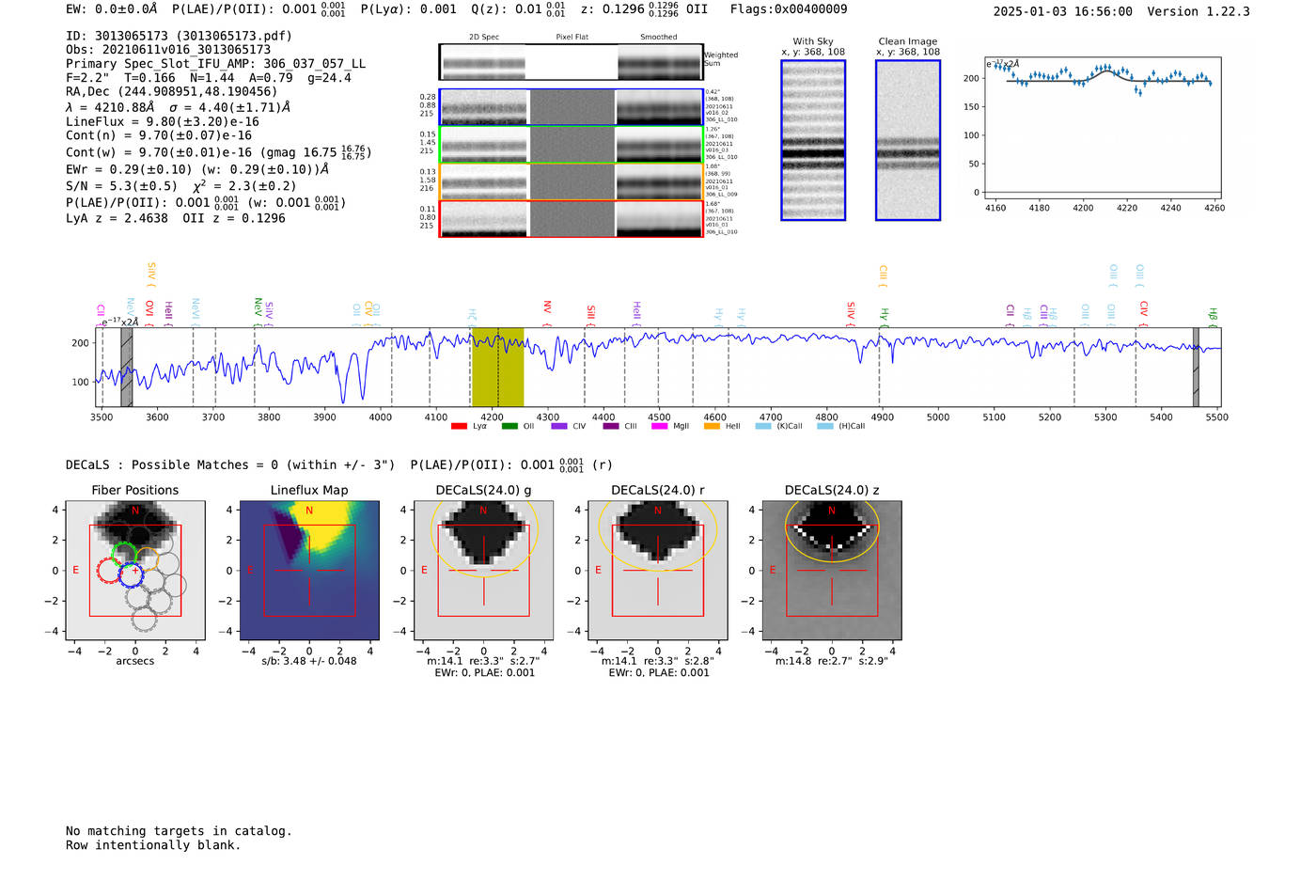Viewport: 1316px width, 896px height.
Task: Open the Fiber Positions thumbnail
Action: pos(135,571)
